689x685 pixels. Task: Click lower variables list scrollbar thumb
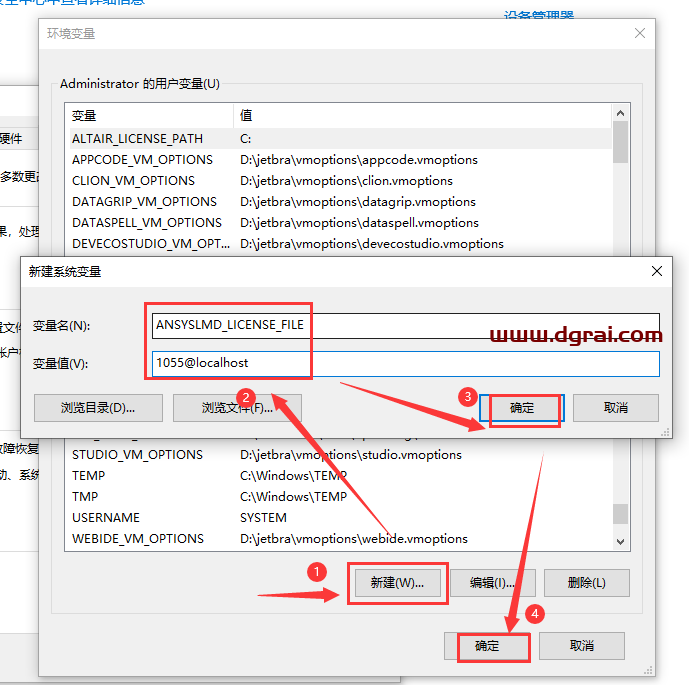[x=620, y=514]
